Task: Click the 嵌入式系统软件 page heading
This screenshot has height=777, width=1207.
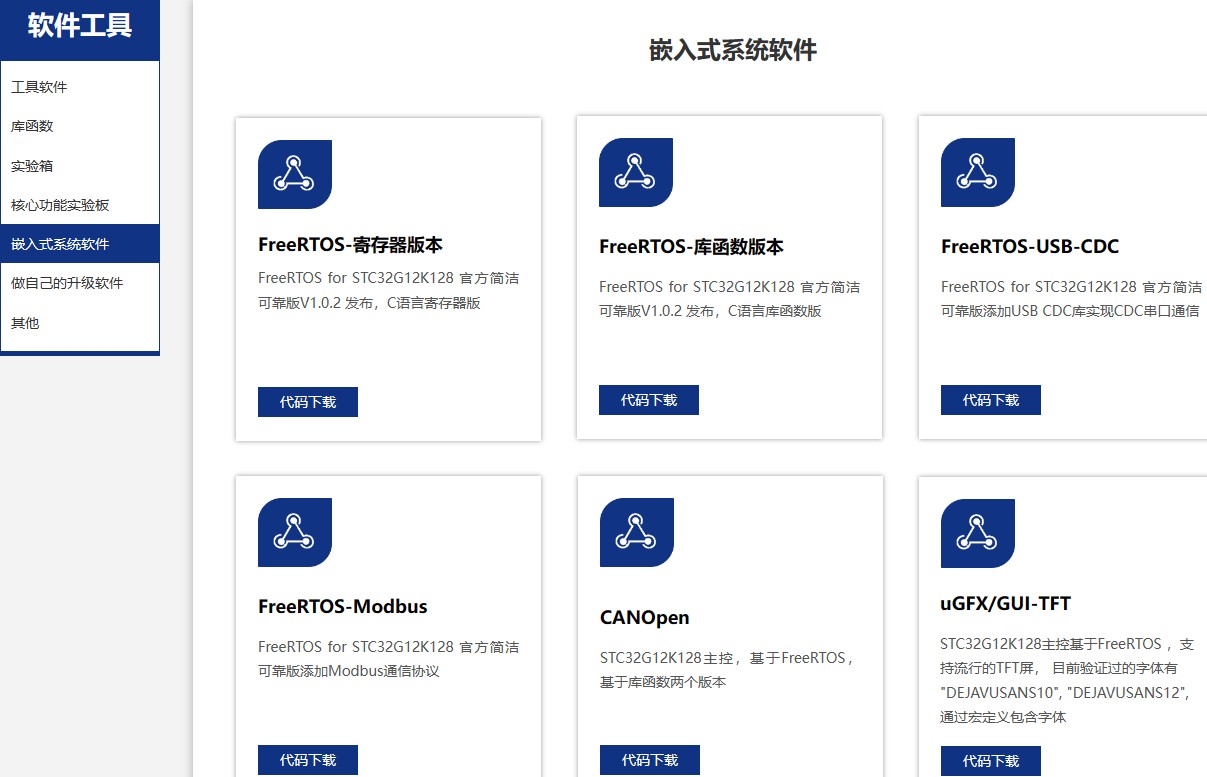Action: (733, 51)
